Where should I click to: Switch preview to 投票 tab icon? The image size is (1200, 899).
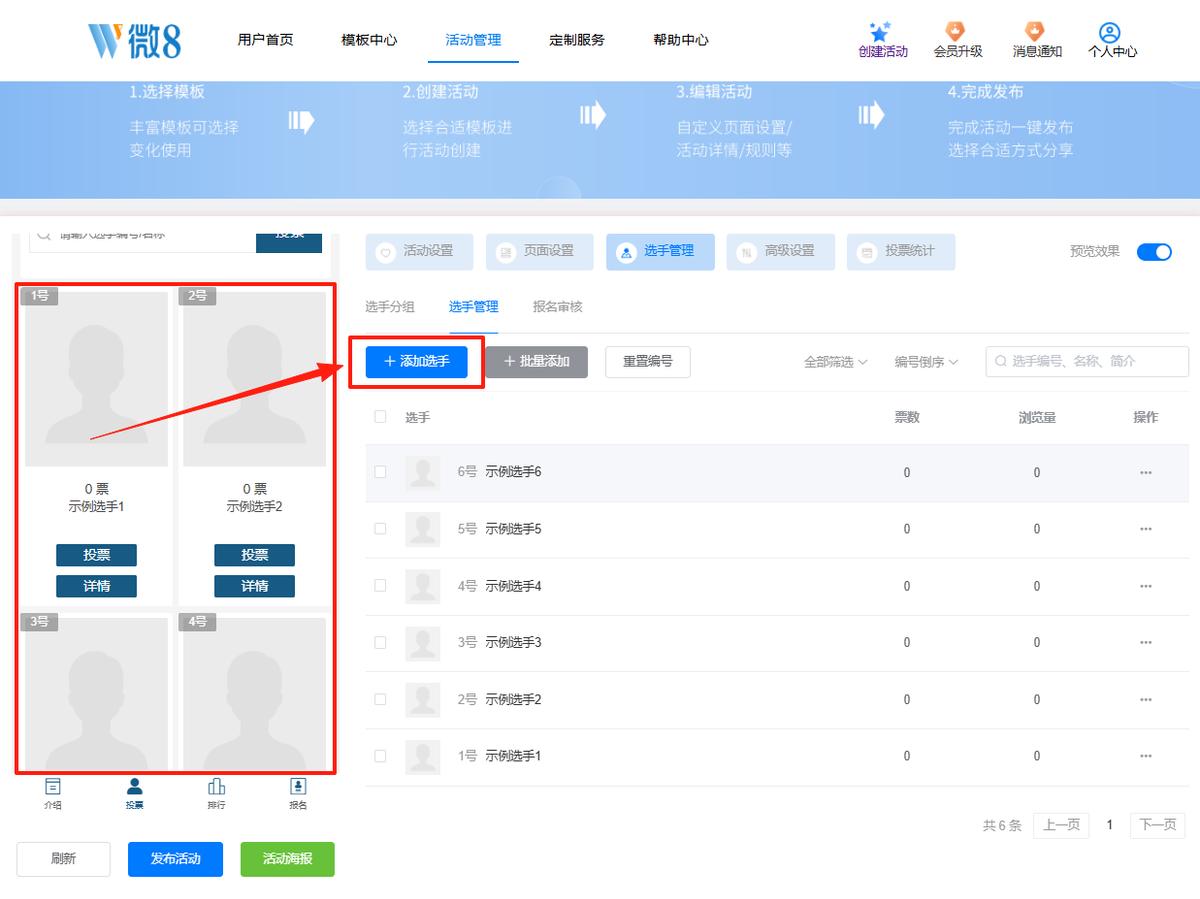(135, 786)
